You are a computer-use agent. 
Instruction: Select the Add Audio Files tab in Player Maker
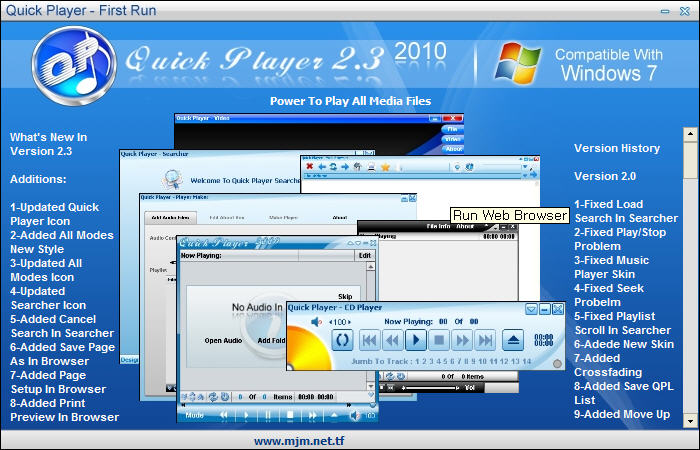click(170, 217)
